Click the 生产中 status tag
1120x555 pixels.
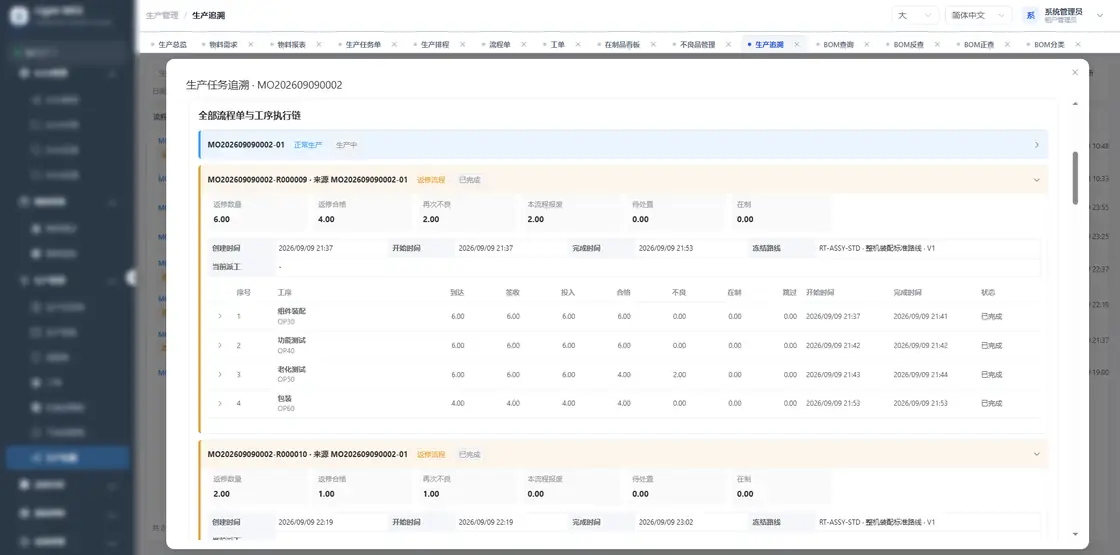(346, 145)
